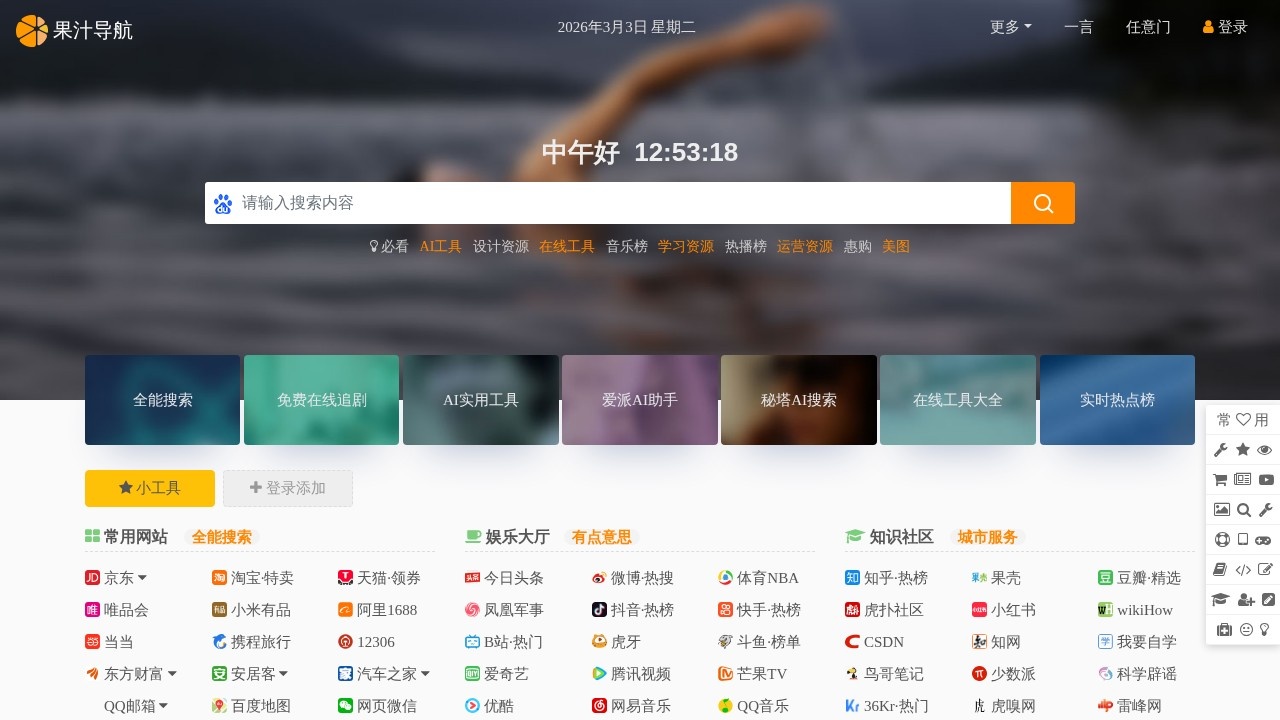Select the shopping cart icon in the sidebar

pyautogui.click(x=1221, y=479)
